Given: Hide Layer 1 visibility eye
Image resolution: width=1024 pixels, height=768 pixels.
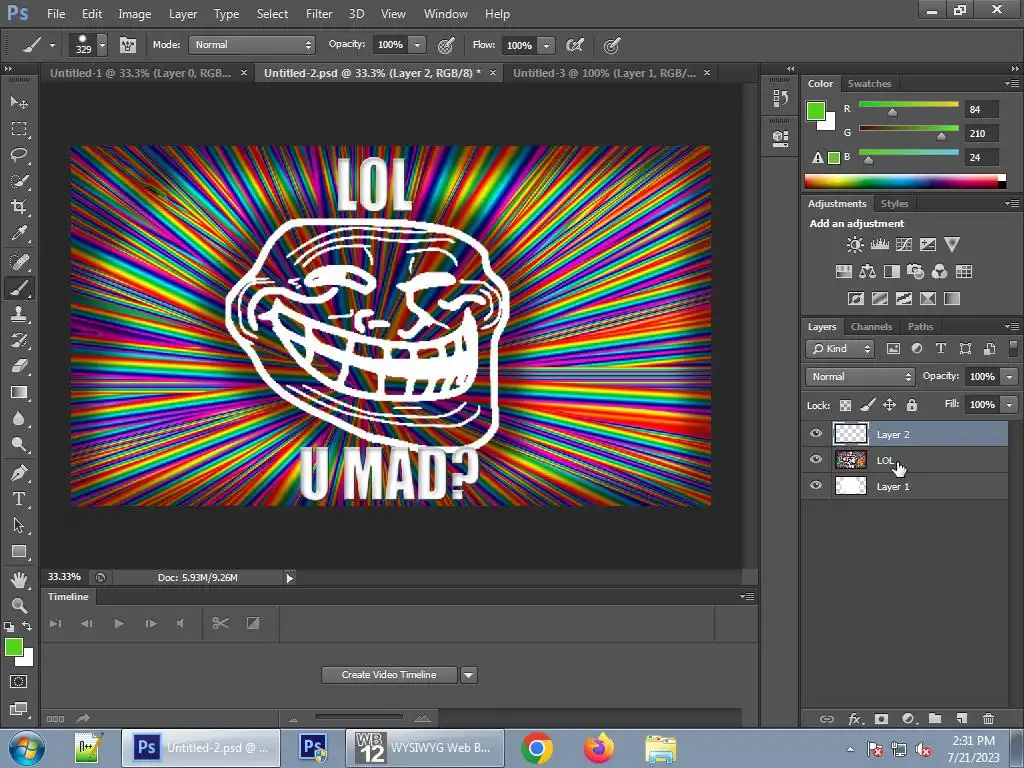Looking at the screenshot, I should click(816, 486).
